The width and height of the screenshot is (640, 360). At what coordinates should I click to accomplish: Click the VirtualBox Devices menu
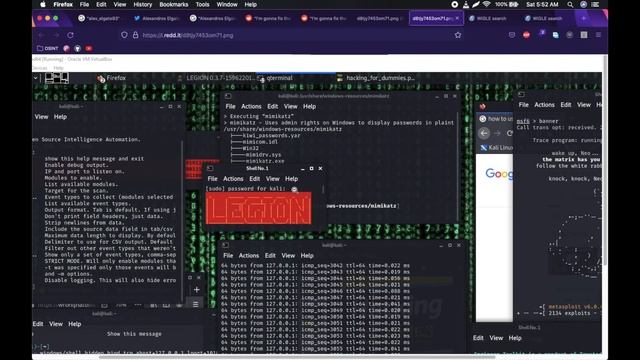click(x=40, y=68)
